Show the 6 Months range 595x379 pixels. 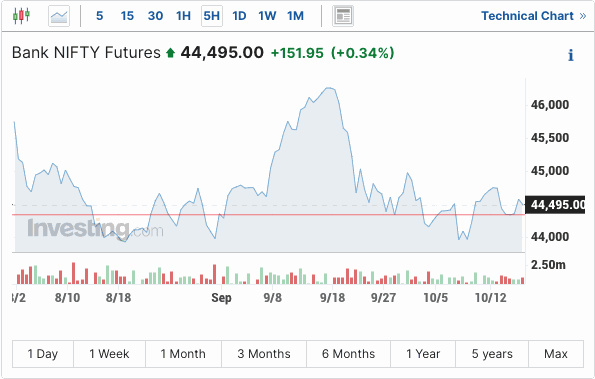point(348,354)
